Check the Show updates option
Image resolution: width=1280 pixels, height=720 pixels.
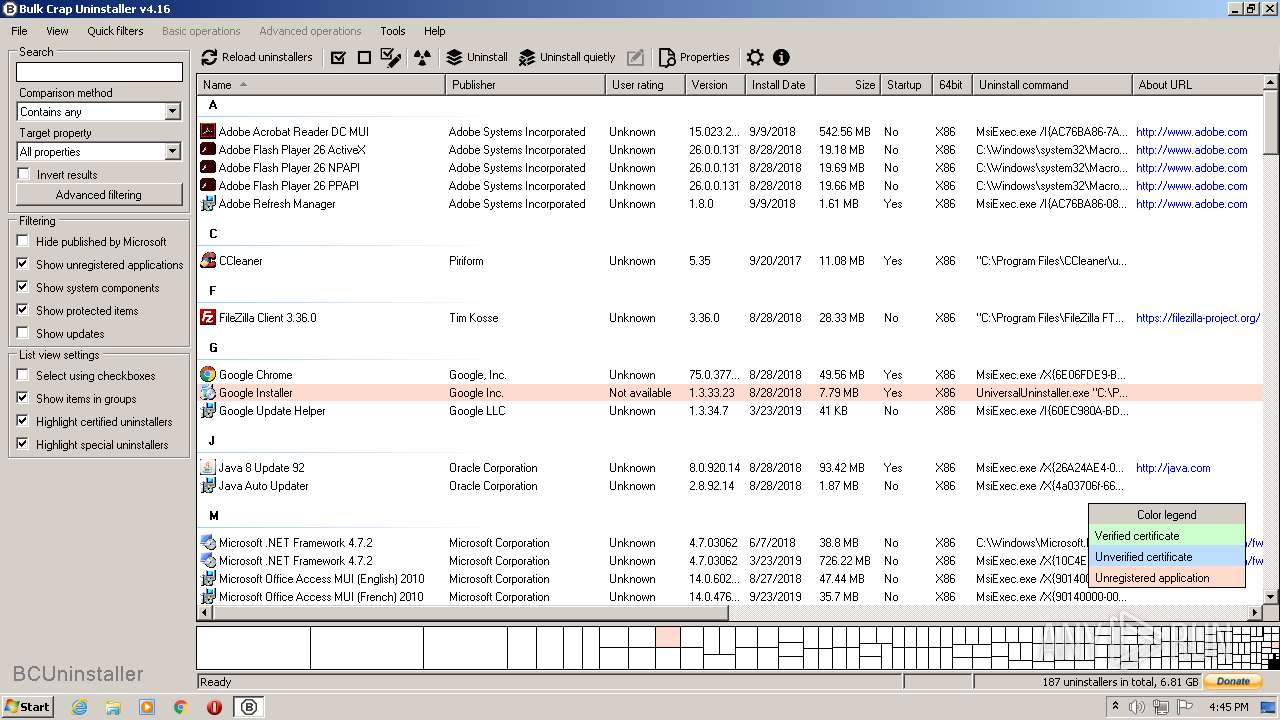23,333
